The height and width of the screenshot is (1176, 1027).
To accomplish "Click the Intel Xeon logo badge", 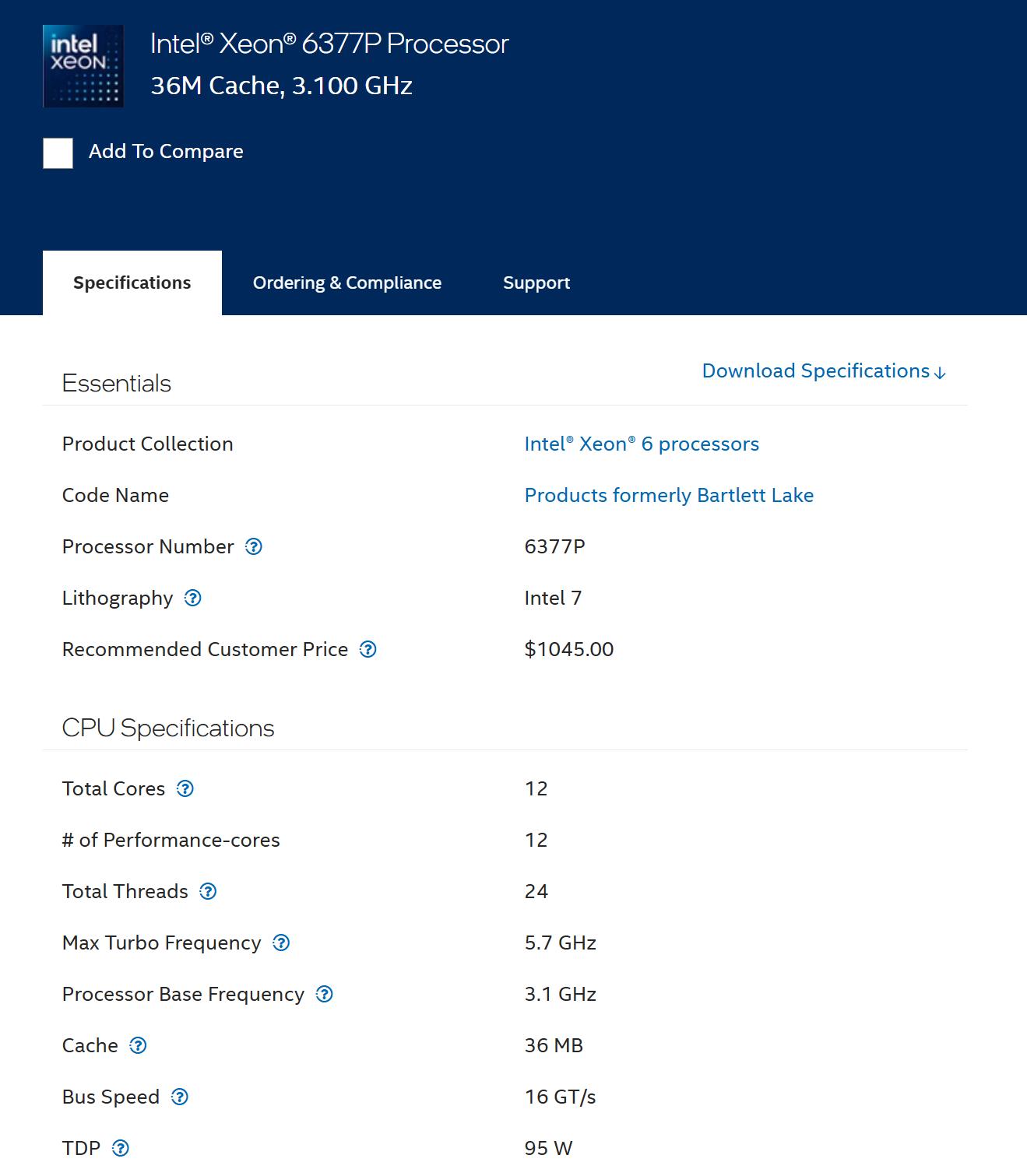I will click(x=83, y=66).
